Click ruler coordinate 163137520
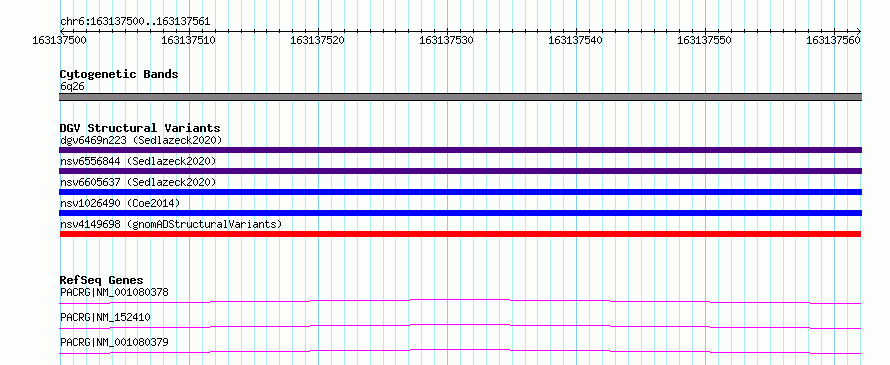890x365 pixels. pyautogui.click(x=317, y=40)
